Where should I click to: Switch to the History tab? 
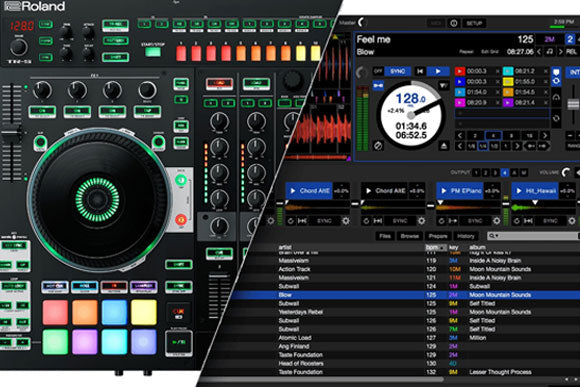[x=465, y=236]
